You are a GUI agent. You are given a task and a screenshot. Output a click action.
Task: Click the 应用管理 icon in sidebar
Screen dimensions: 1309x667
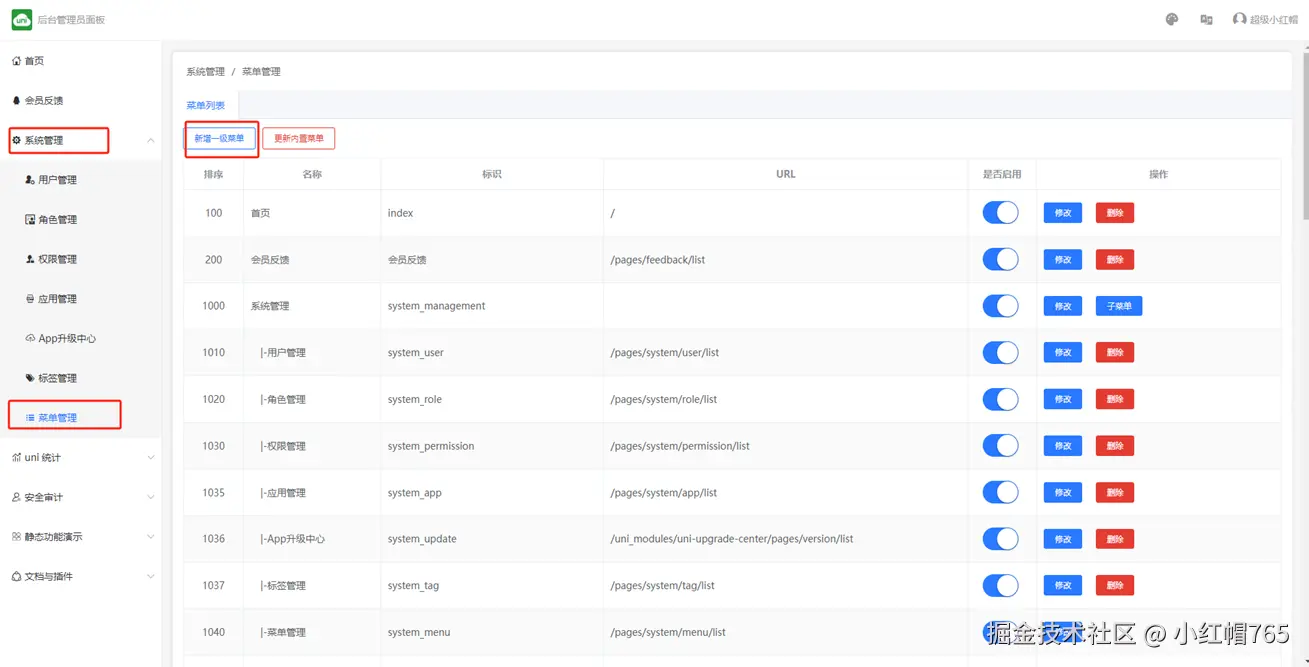pos(30,299)
